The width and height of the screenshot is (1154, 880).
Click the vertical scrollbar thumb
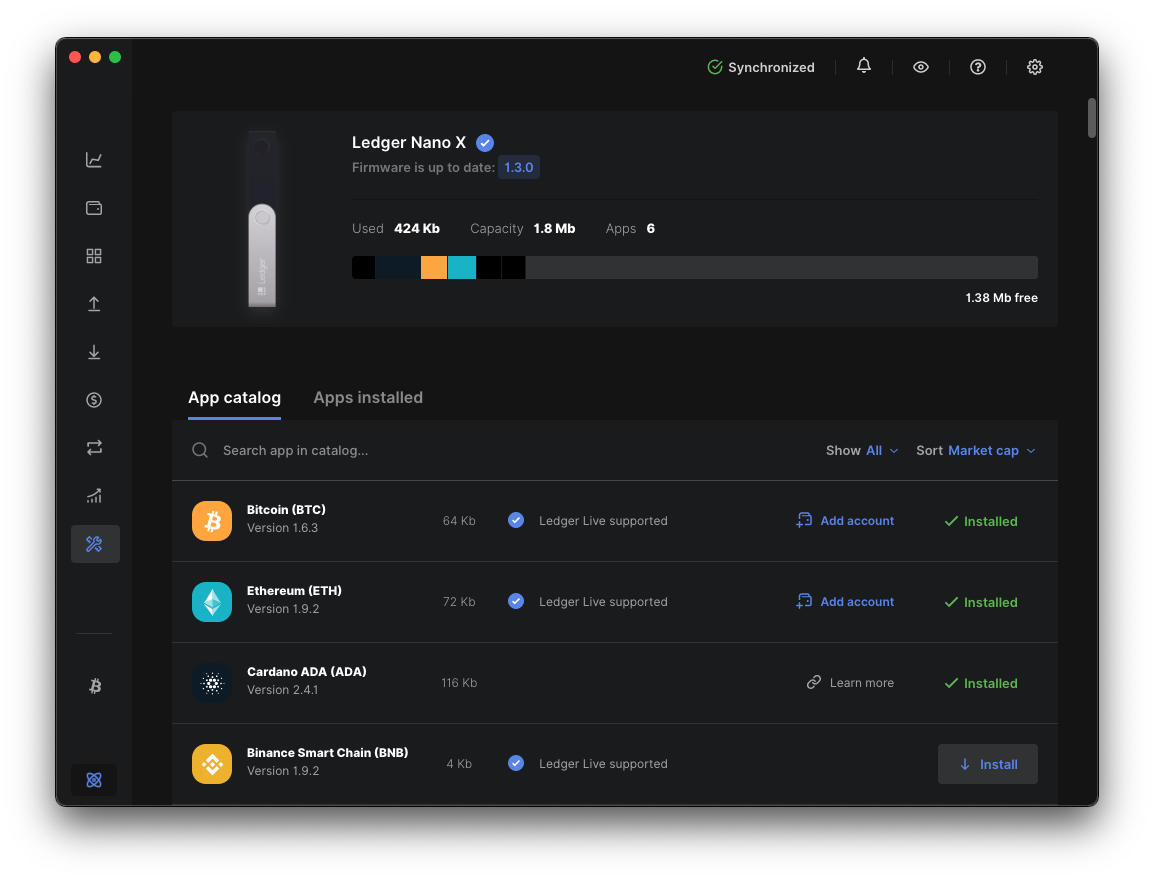tap(1091, 118)
